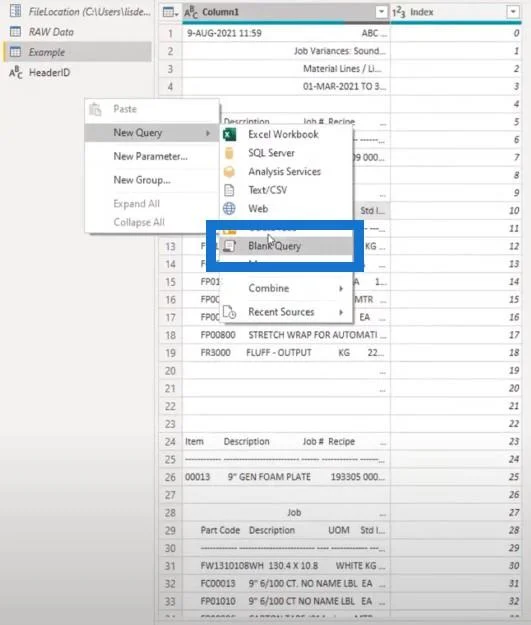Click the SQL Server database icon
The width and height of the screenshot is (531, 625).
229,153
